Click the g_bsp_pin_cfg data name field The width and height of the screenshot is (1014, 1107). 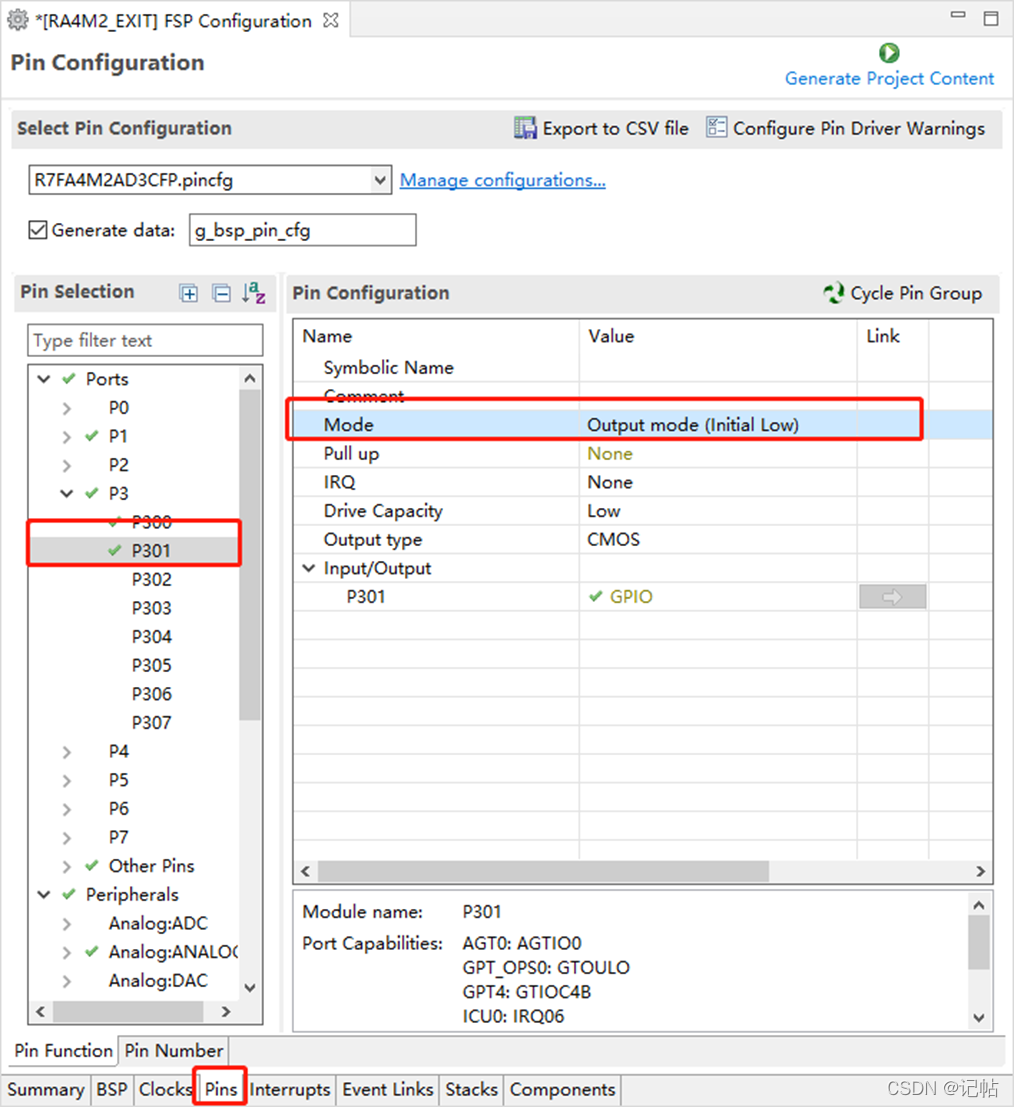coord(302,230)
